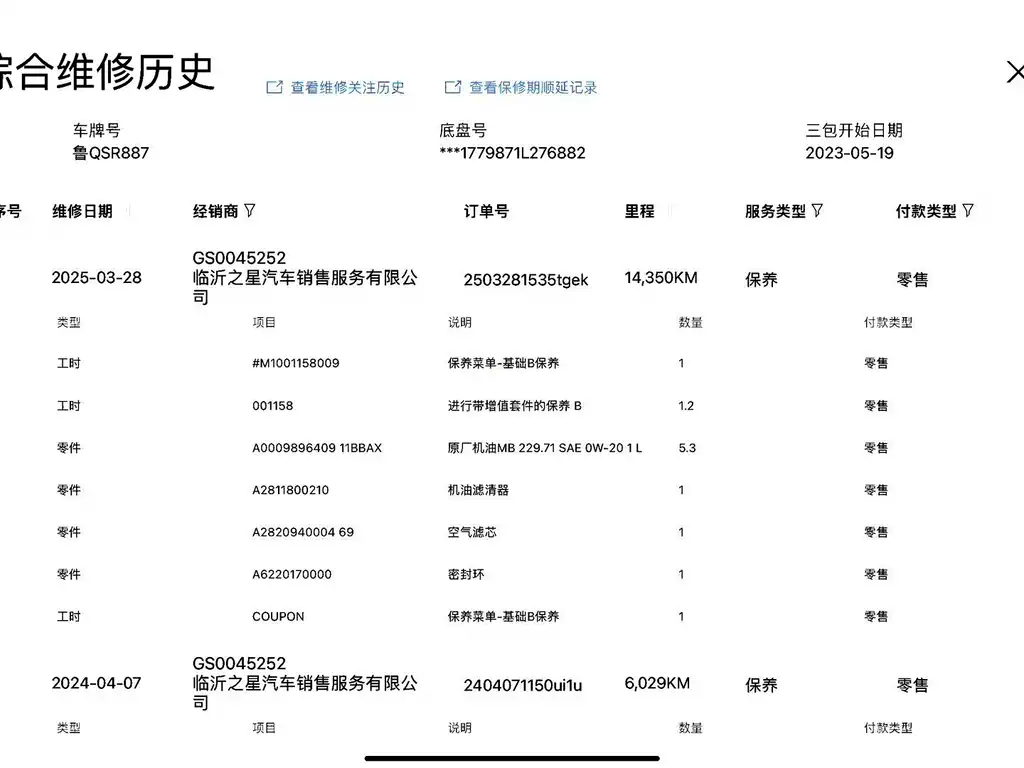1024x768 pixels.
Task: Open the 查看维修关注历史 link
Action: [x=347, y=88]
